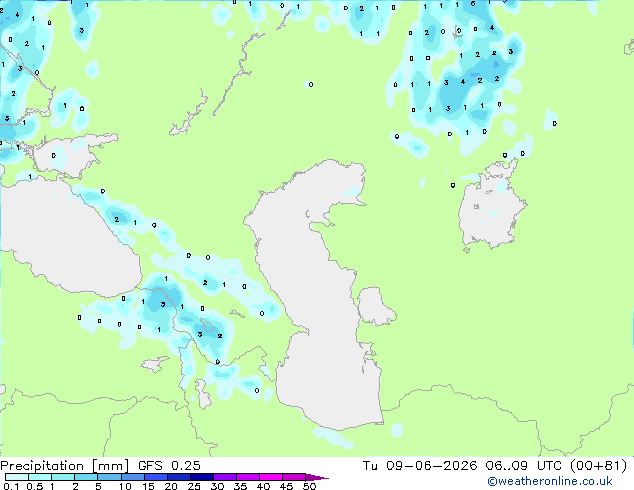Screen dimensions: 634x490
Task: Click the '10' legend scale label
Action: point(125,486)
